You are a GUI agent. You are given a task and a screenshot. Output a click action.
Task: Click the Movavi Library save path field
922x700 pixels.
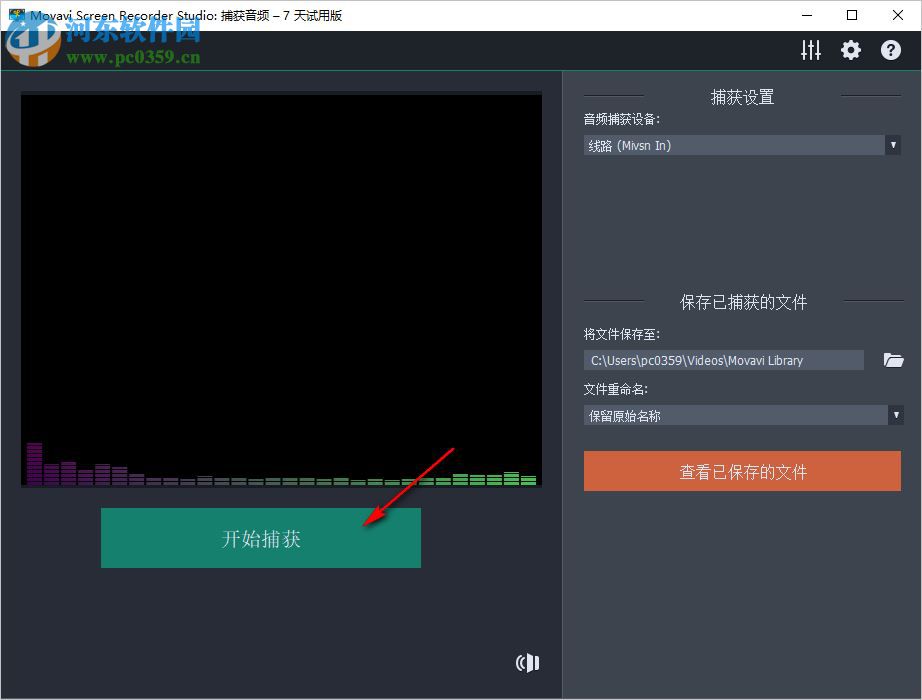point(723,360)
